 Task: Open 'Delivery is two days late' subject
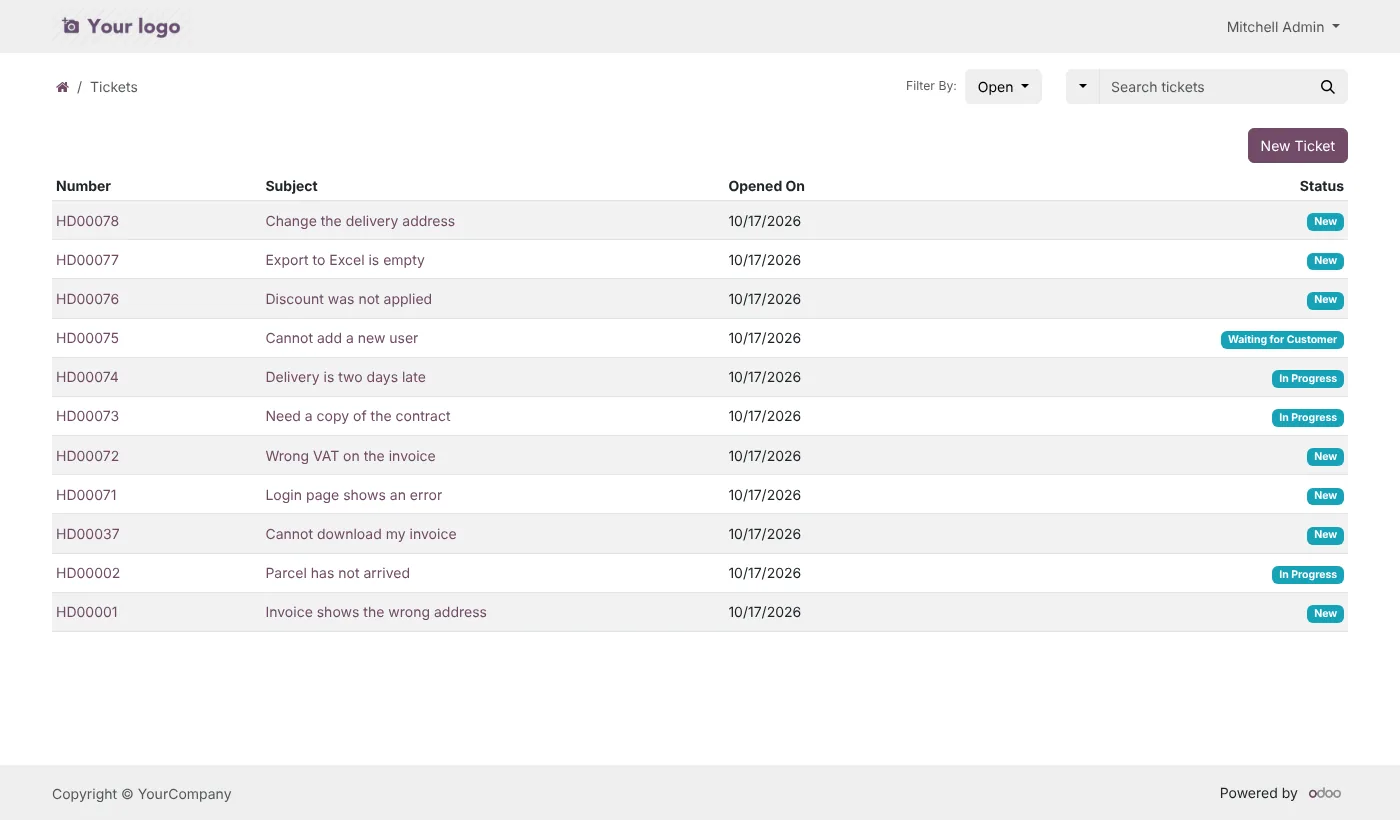(x=346, y=377)
